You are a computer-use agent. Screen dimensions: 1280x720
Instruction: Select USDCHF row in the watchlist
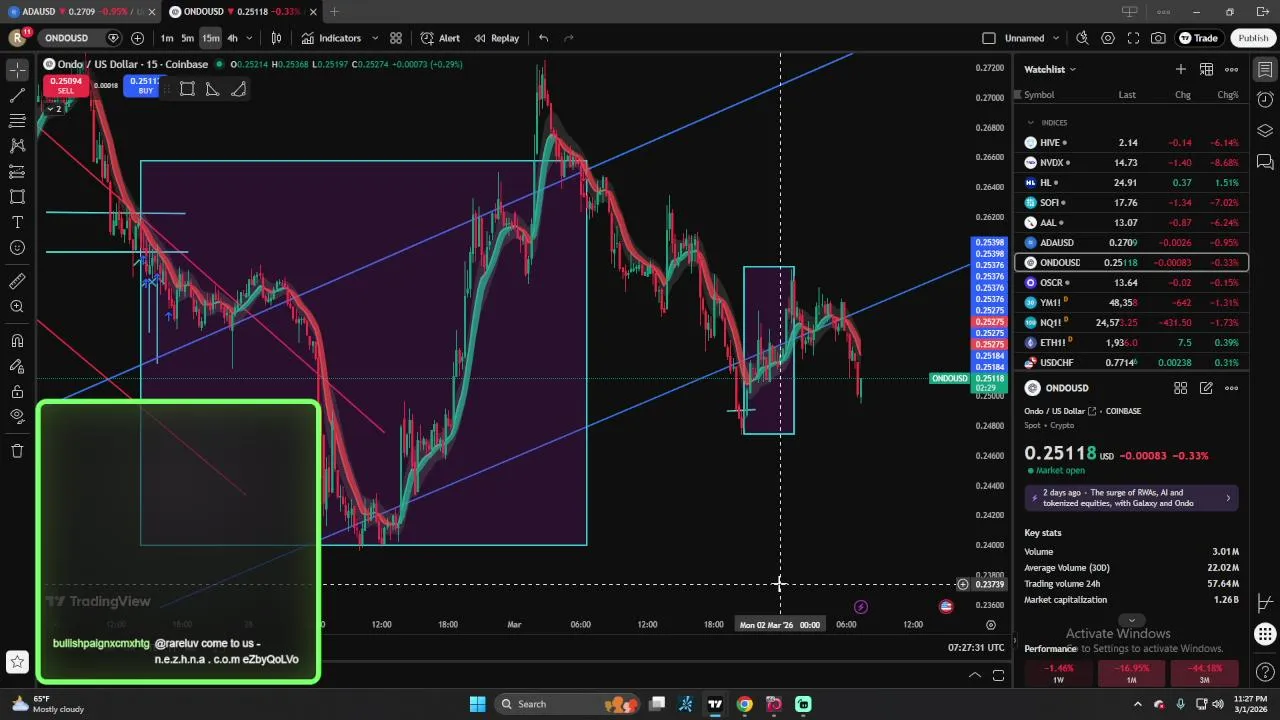1131,362
